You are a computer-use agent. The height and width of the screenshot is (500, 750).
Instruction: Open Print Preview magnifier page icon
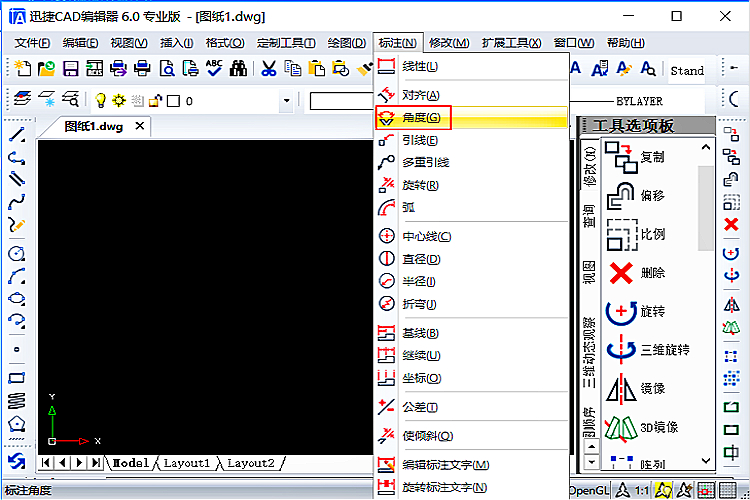click(166, 68)
